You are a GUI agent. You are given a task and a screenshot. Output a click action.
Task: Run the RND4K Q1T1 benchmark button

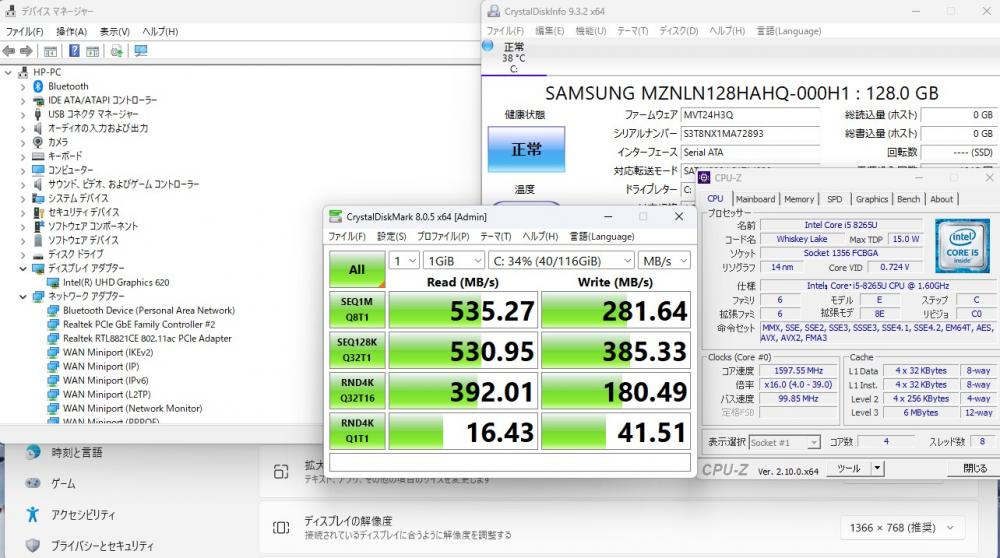coord(357,431)
